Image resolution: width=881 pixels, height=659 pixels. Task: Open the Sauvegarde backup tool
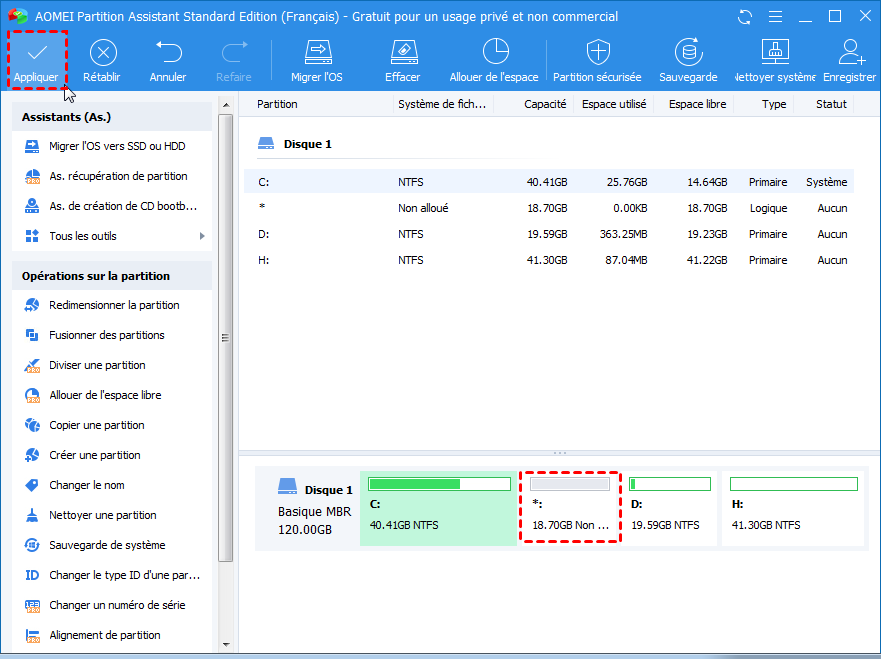click(x=687, y=53)
